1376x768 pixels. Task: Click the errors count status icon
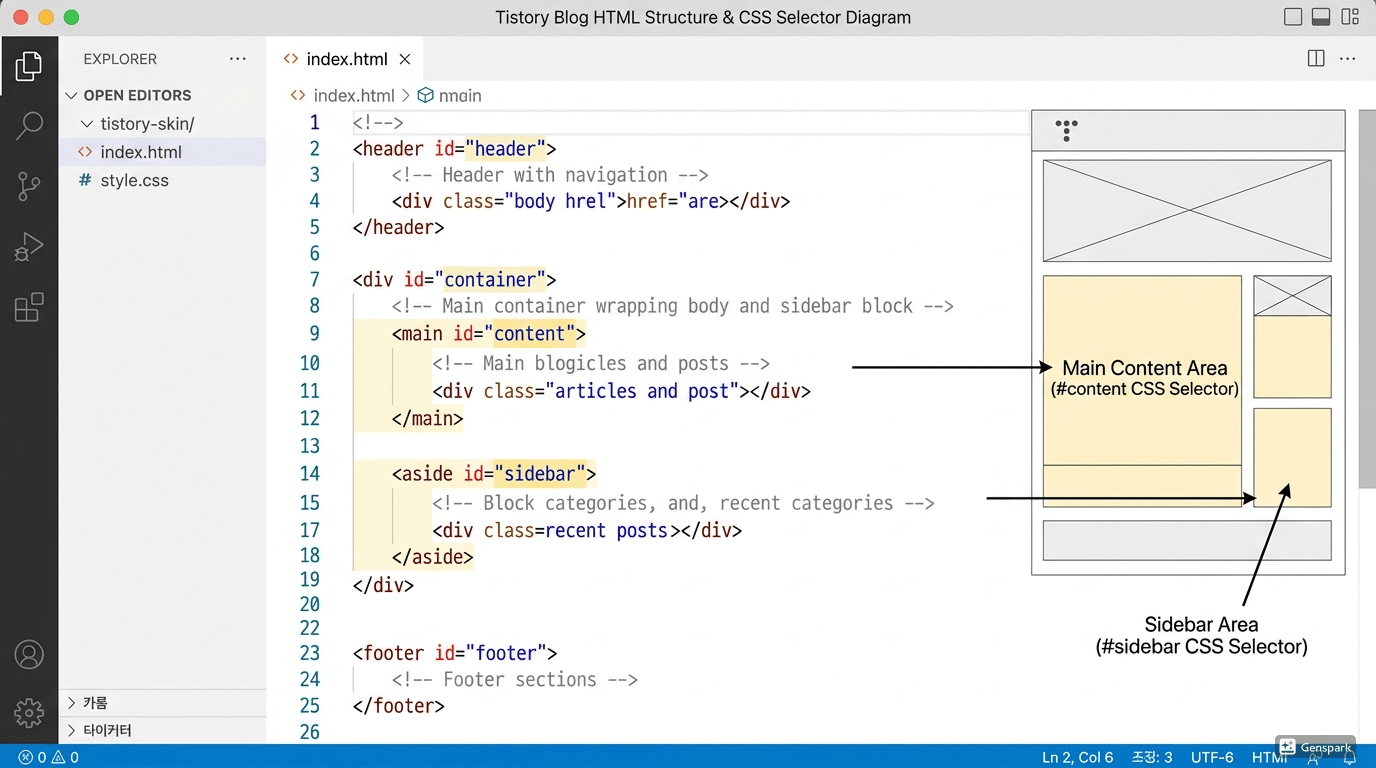point(32,757)
